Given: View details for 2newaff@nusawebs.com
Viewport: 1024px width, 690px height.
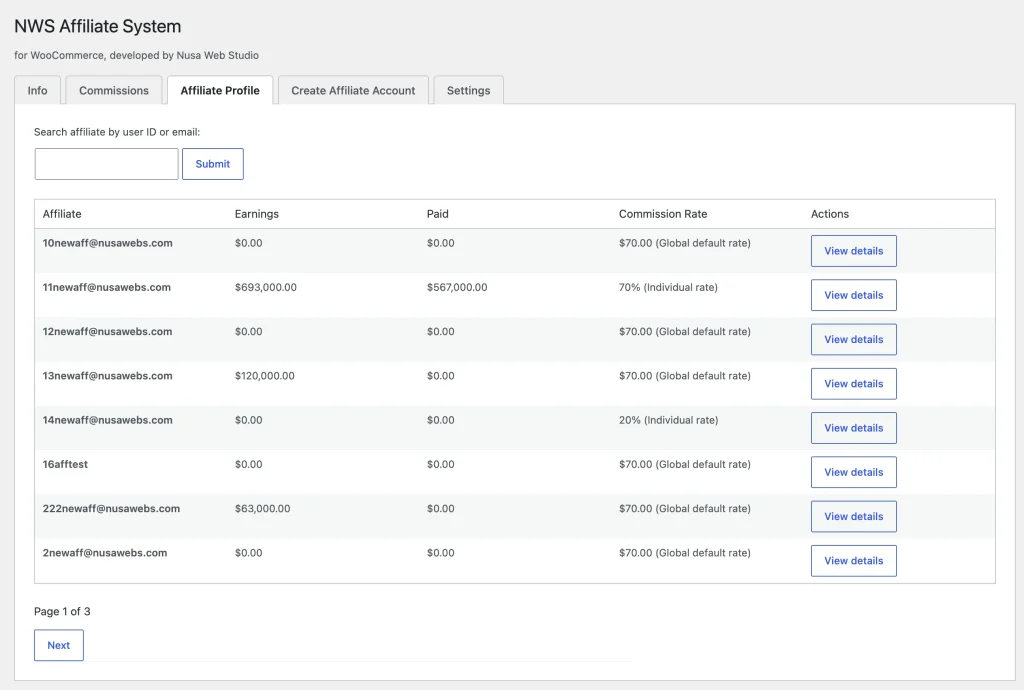Looking at the screenshot, I should click(853, 561).
